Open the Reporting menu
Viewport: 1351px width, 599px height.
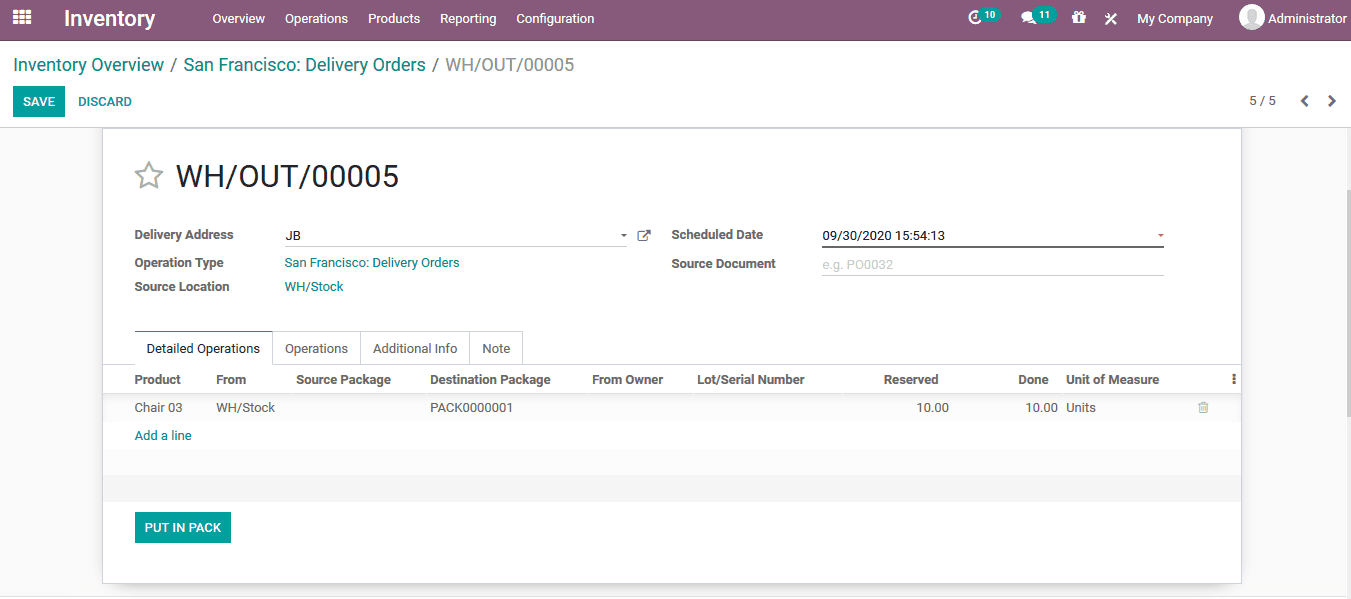467,18
